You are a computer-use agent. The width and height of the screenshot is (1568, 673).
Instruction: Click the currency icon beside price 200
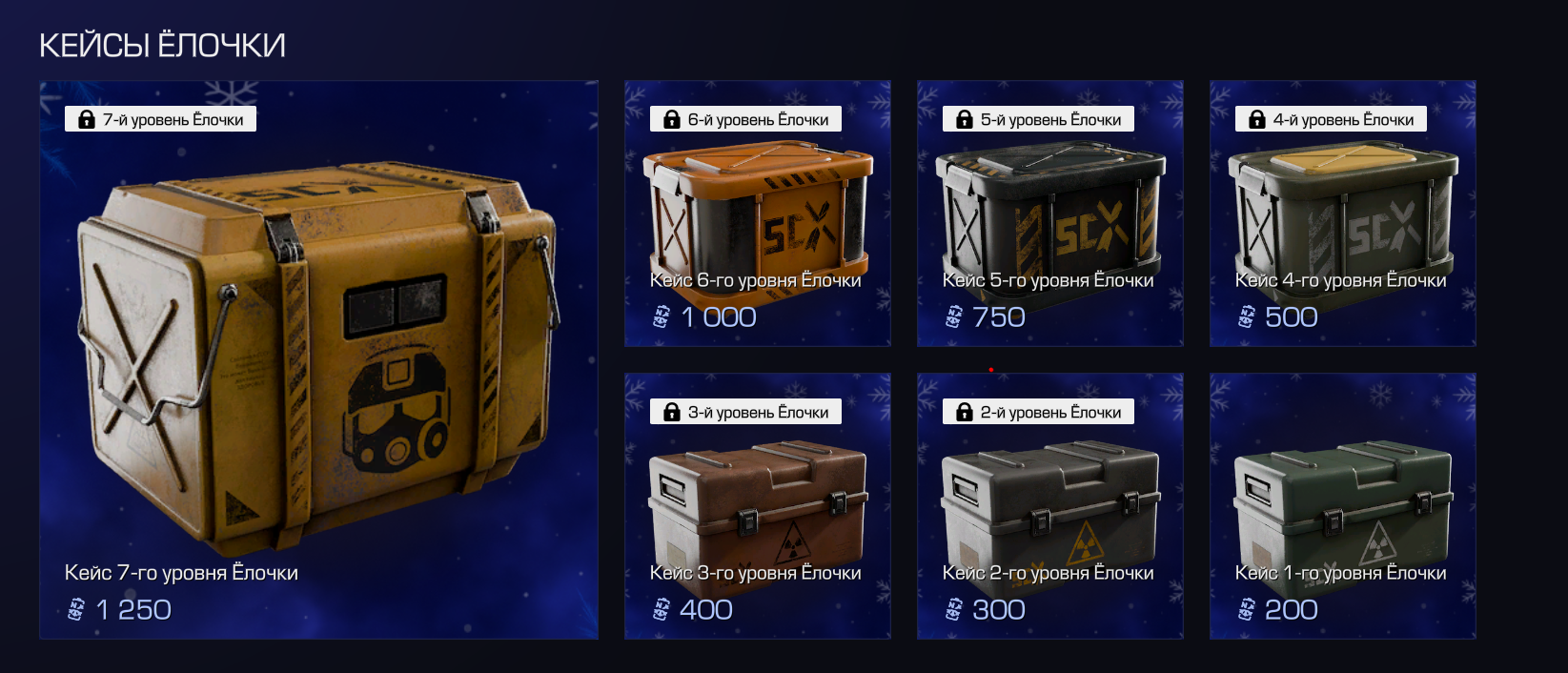1246,609
